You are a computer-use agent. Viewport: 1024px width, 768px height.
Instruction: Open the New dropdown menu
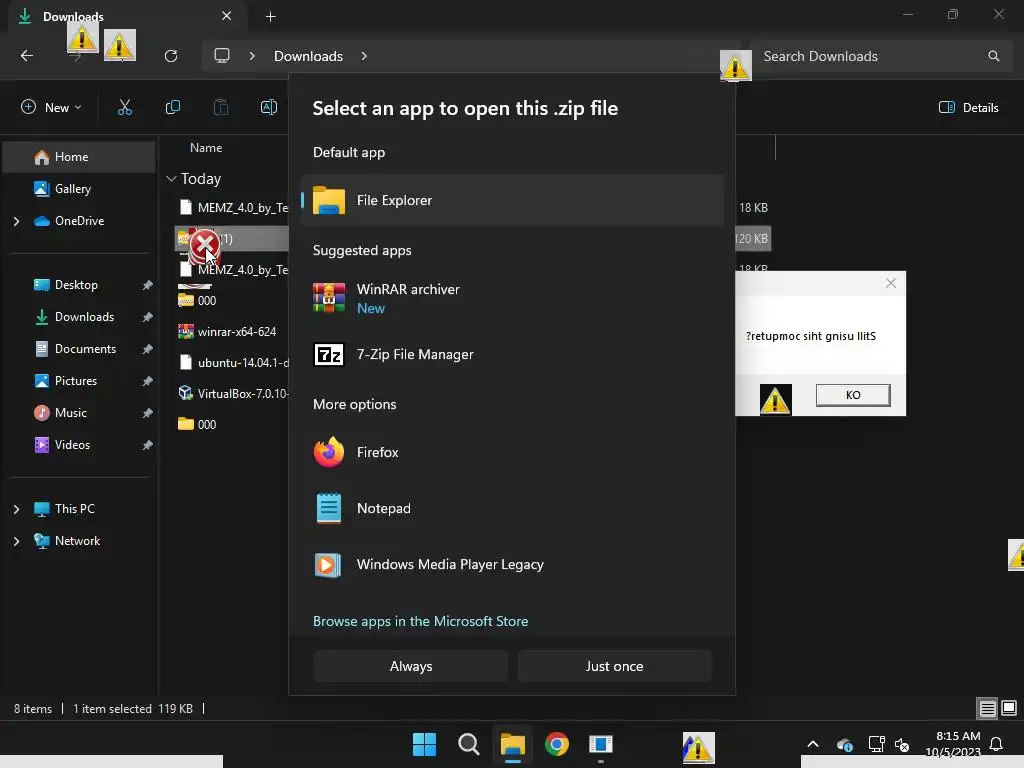point(52,108)
